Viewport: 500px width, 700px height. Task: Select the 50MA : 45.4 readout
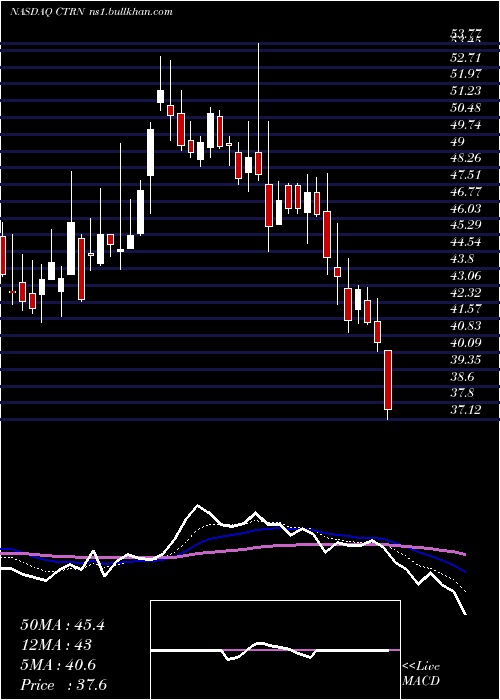[62, 625]
